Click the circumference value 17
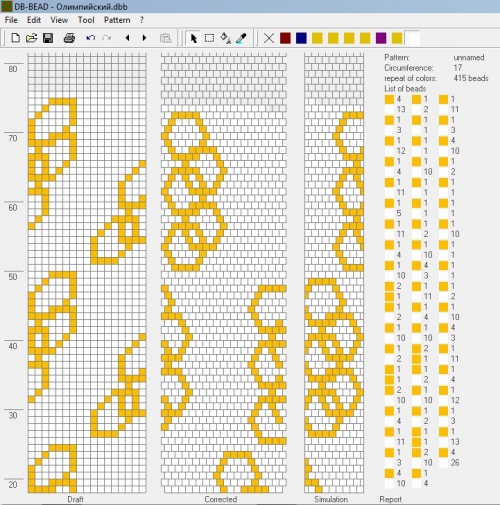 click(458, 68)
